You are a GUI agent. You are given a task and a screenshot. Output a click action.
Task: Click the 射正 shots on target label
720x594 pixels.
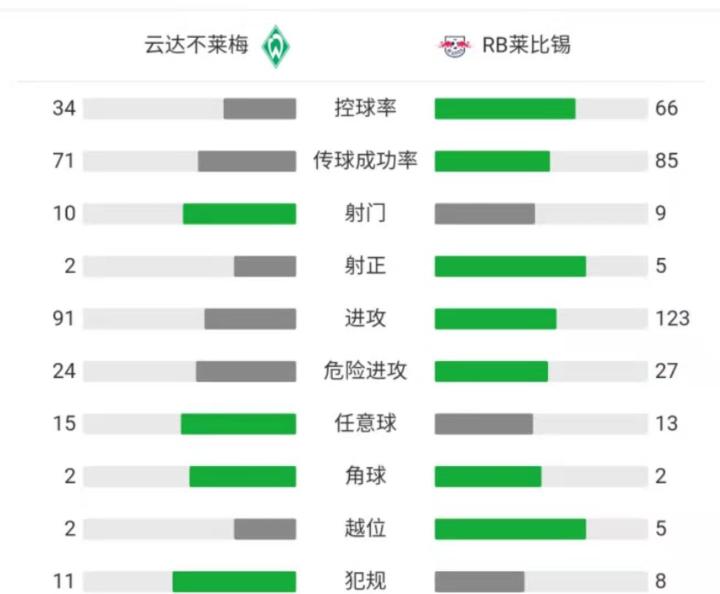coord(365,266)
